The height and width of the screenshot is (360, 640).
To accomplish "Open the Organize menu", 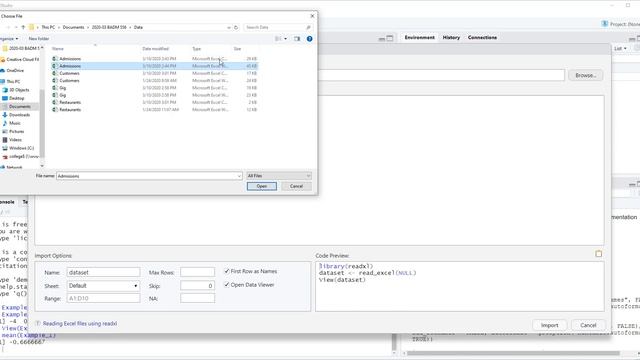I will coord(9,39).
